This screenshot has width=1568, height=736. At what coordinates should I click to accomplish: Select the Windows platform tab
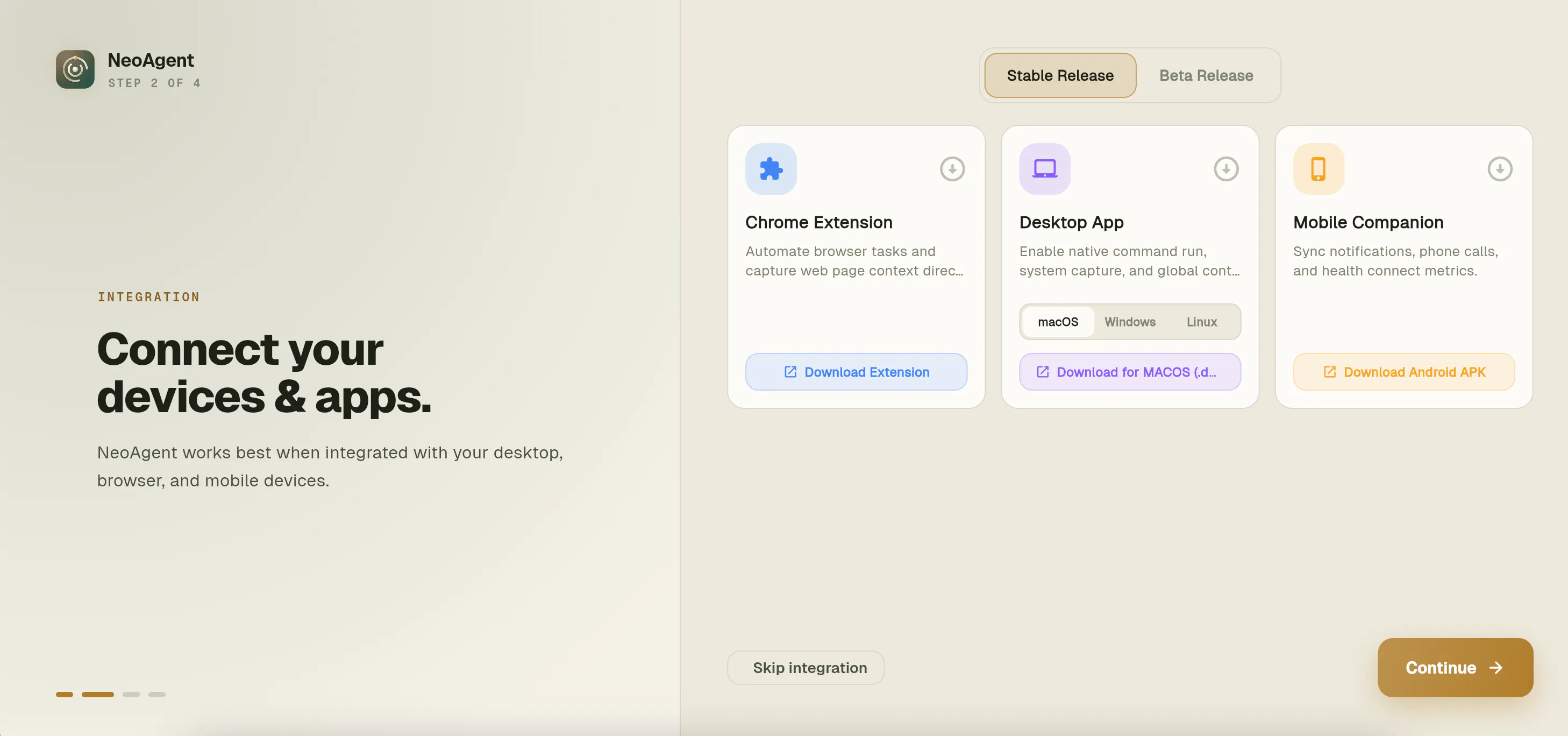coord(1130,322)
